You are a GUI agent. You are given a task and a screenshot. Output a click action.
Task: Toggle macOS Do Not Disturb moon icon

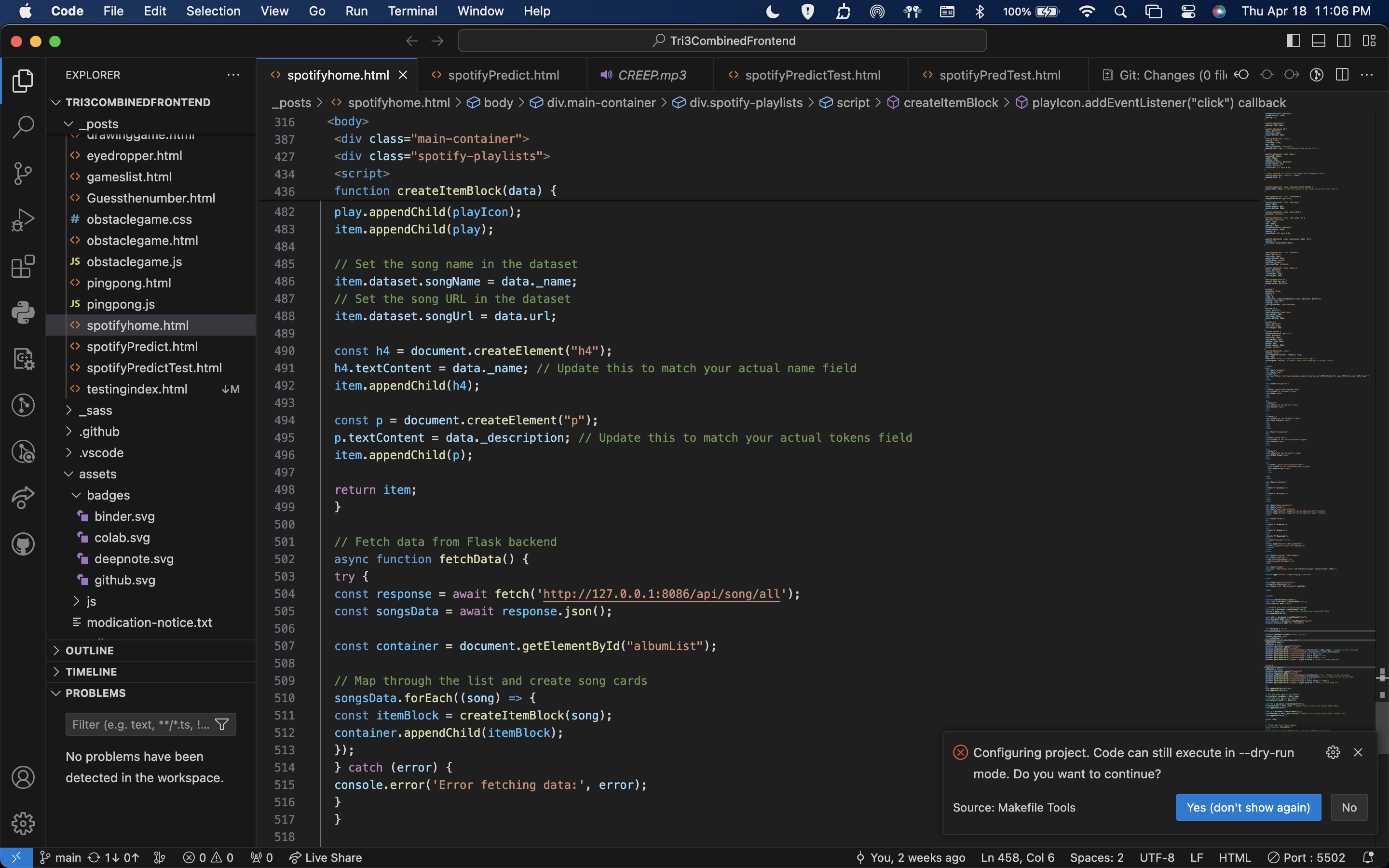pos(773,11)
